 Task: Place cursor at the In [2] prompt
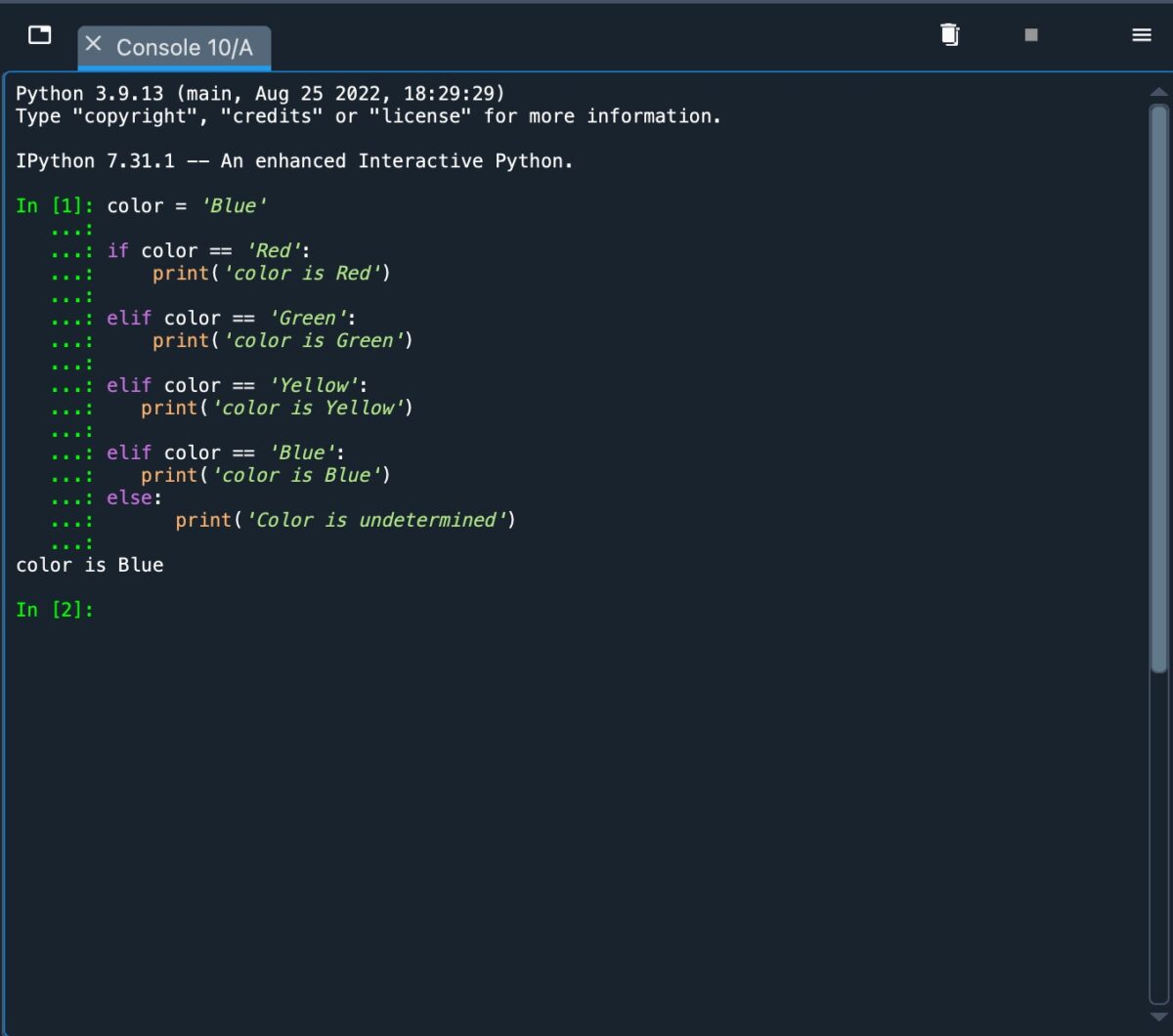pyautogui.click(x=55, y=610)
